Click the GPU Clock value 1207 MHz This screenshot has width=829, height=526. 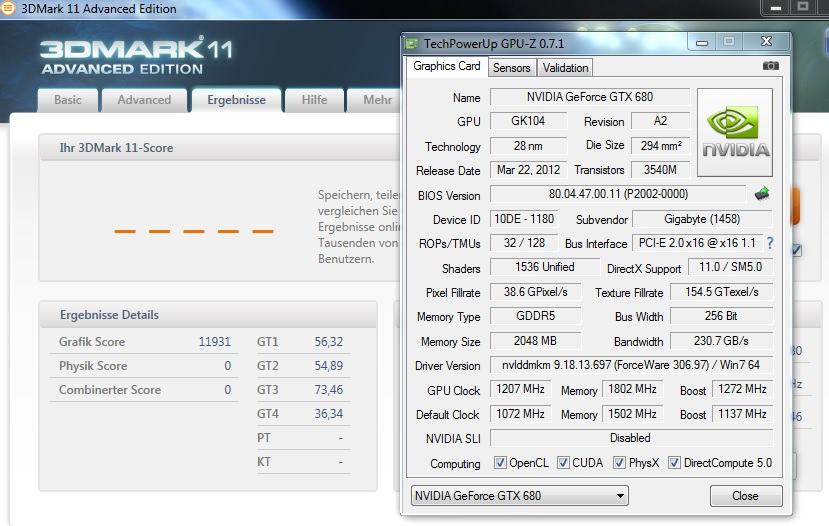pyautogui.click(x=520, y=389)
